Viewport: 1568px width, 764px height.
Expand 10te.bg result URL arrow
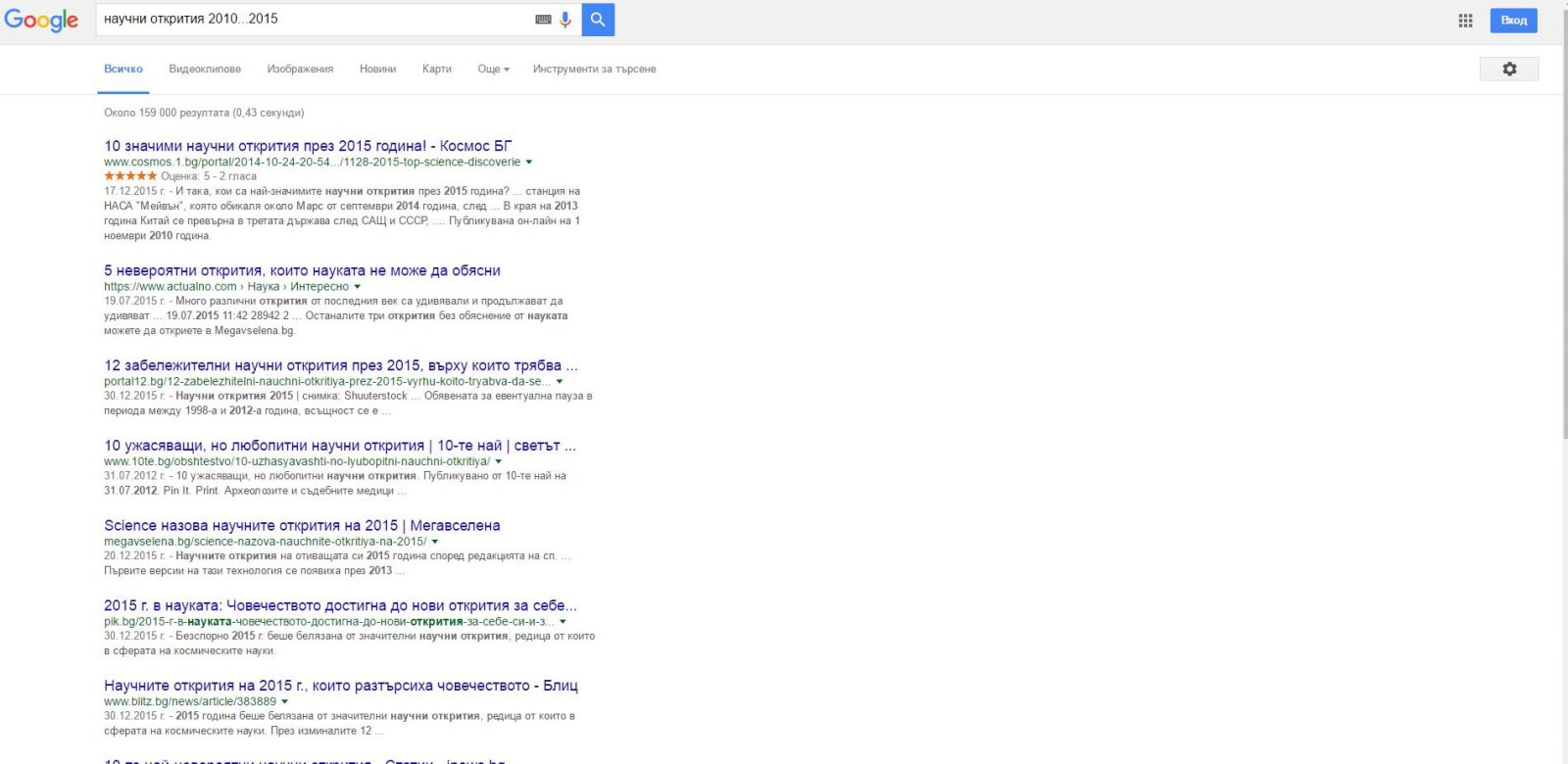(498, 461)
